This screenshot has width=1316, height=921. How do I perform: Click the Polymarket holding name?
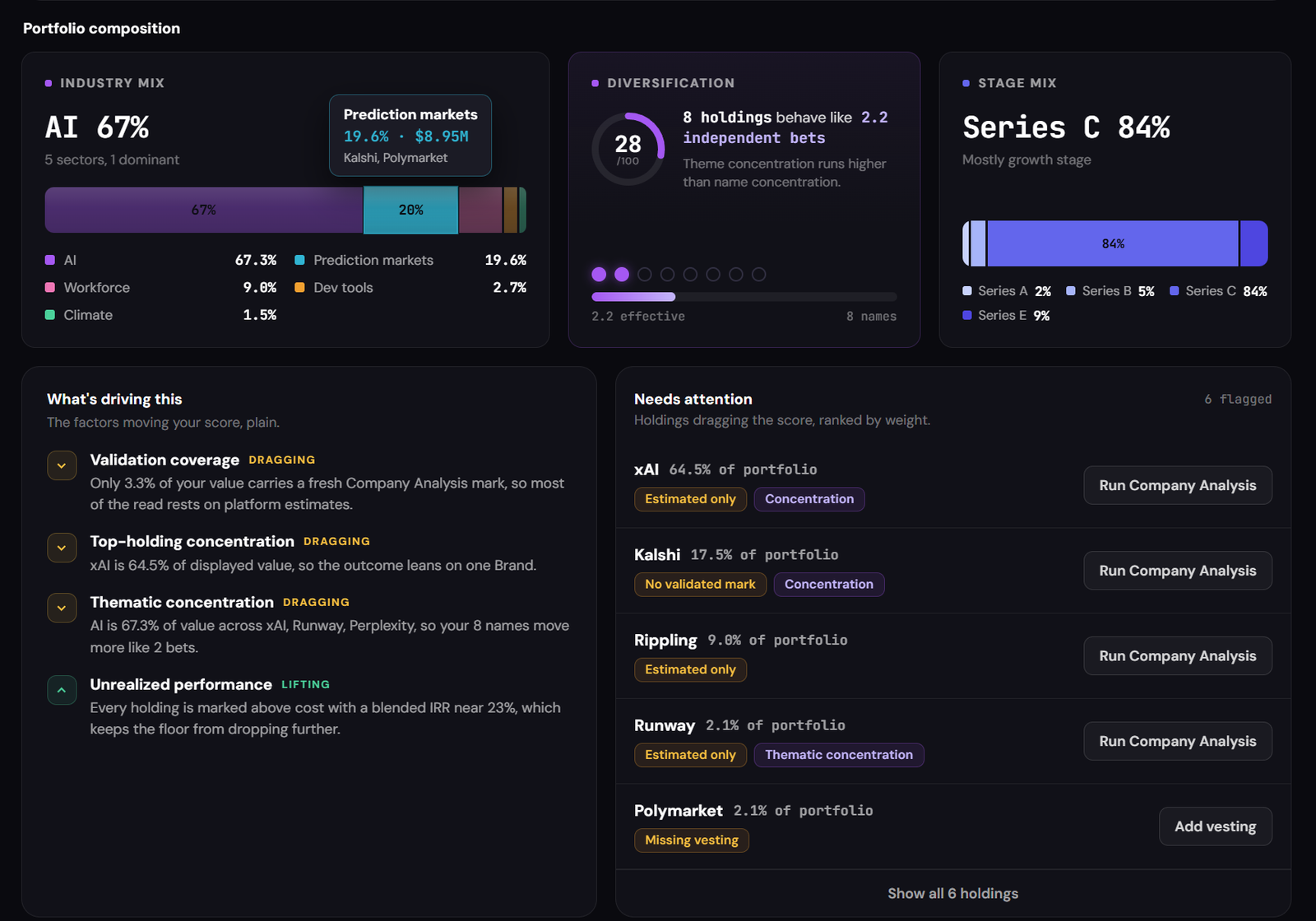tap(679, 811)
